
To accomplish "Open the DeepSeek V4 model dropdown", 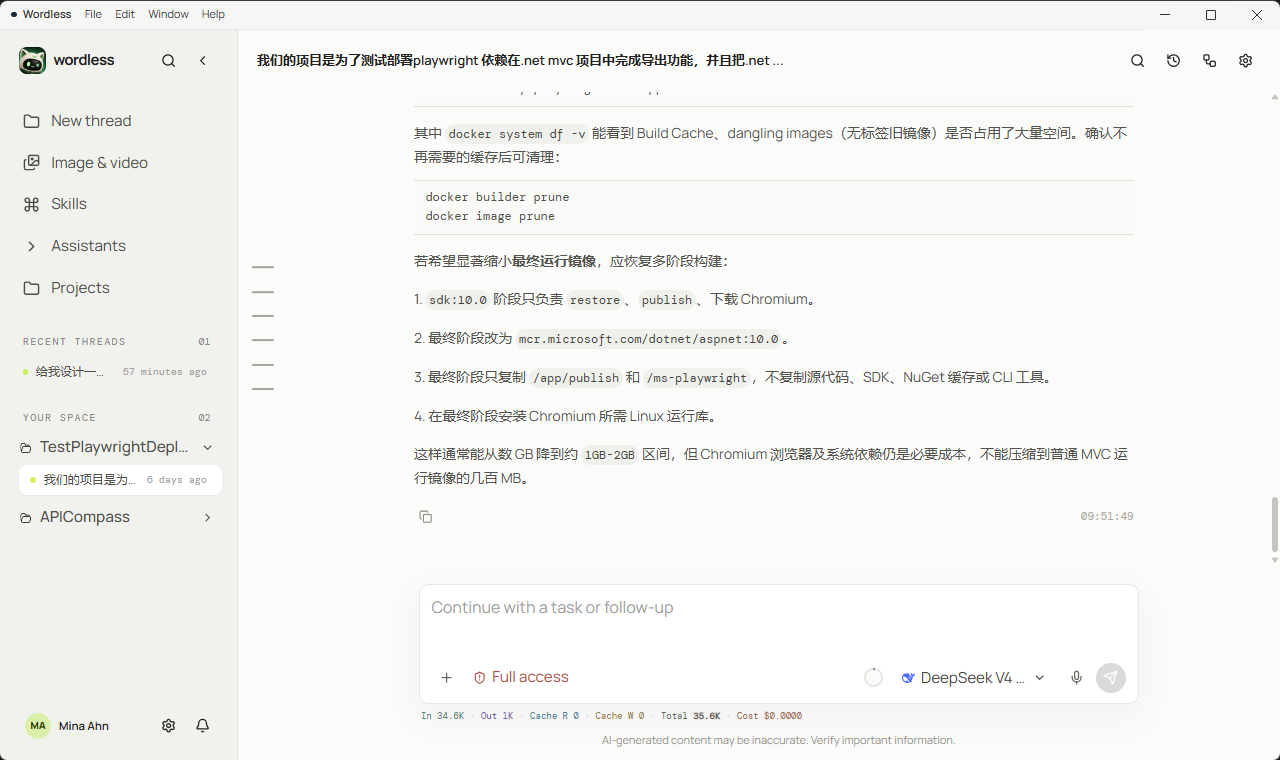I will [x=973, y=678].
